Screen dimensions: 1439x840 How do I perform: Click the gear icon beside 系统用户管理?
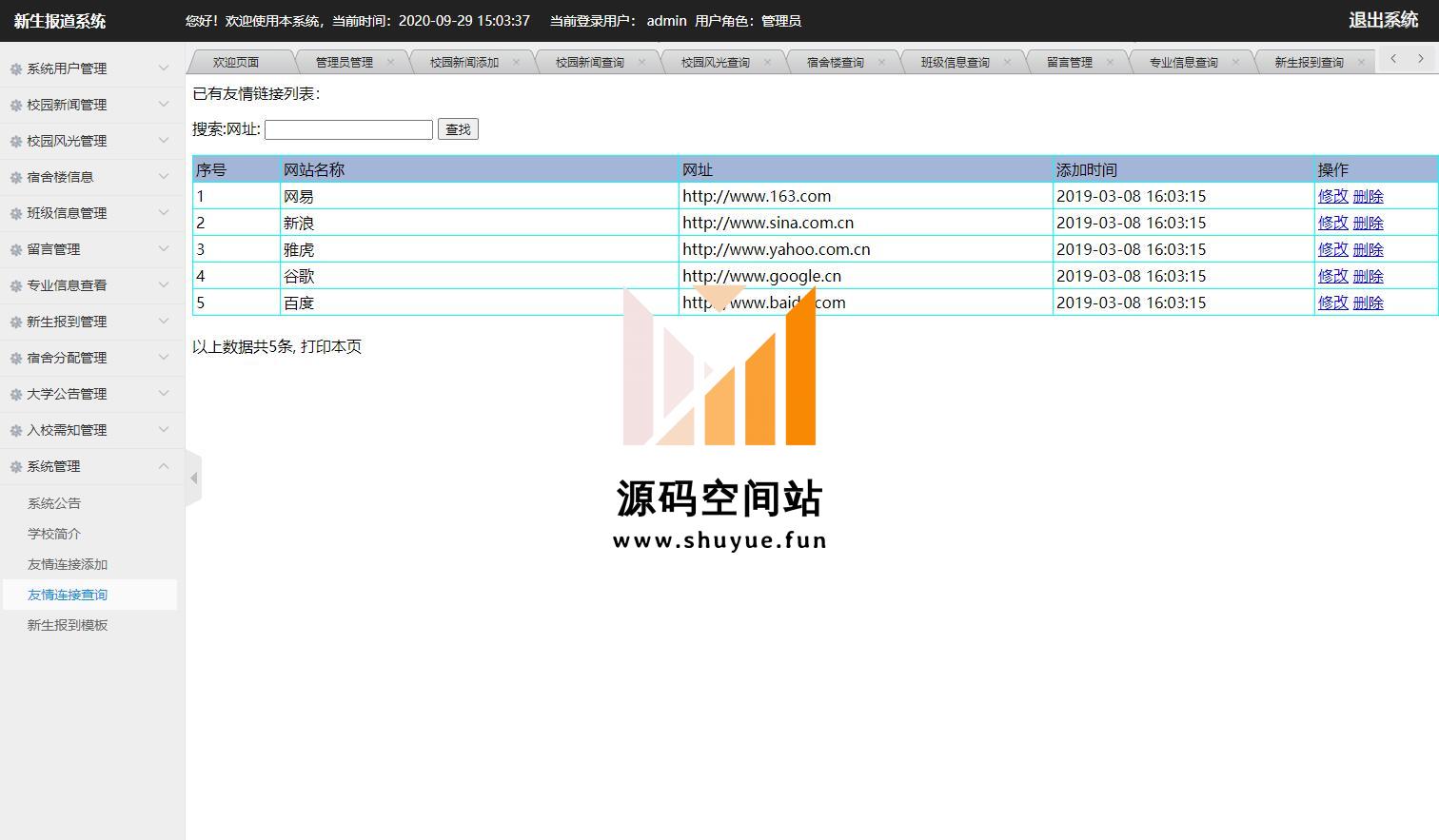pyautogui.click(x=16, y=68)
